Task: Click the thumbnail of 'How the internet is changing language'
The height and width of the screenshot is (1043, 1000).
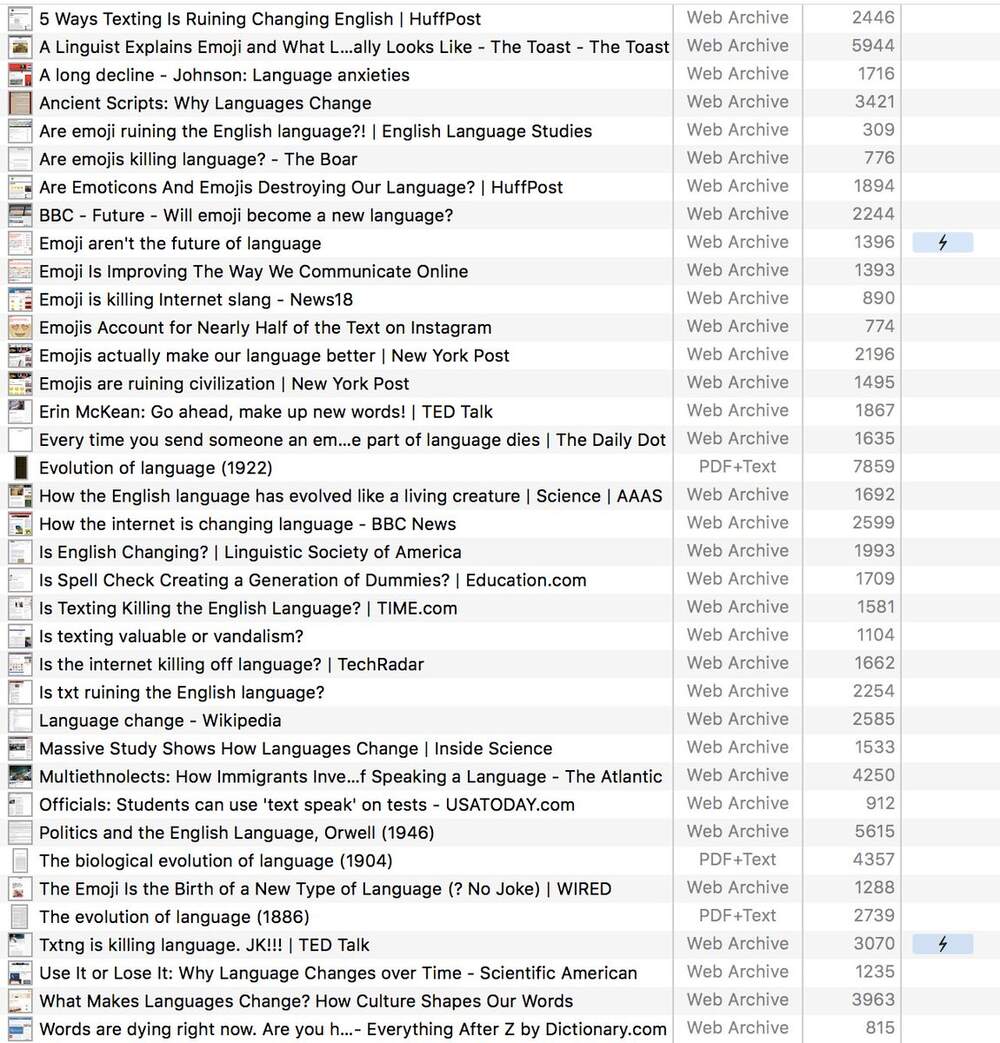Action: [20, 524]
